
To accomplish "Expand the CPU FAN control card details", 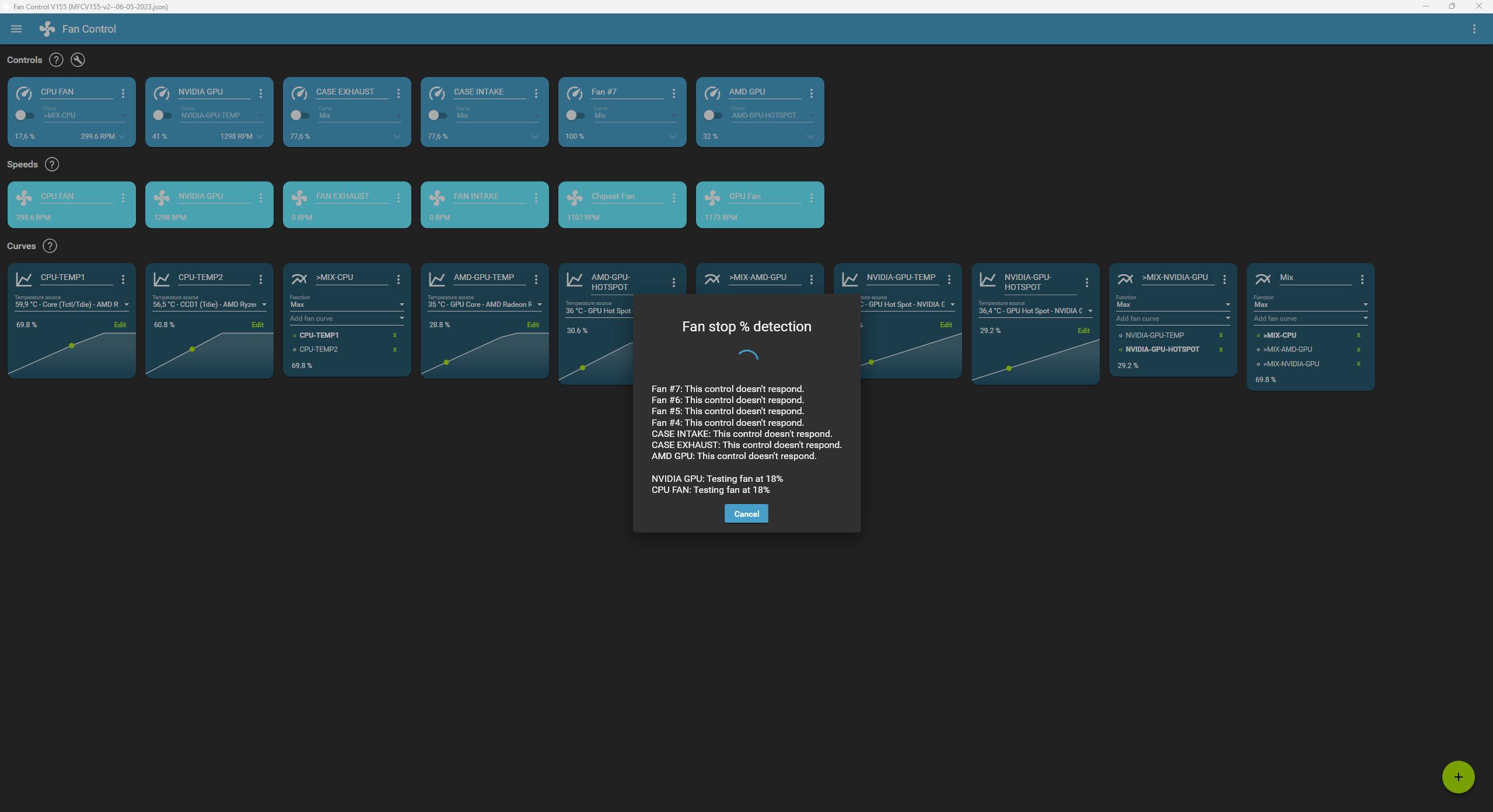I will 122,136.
